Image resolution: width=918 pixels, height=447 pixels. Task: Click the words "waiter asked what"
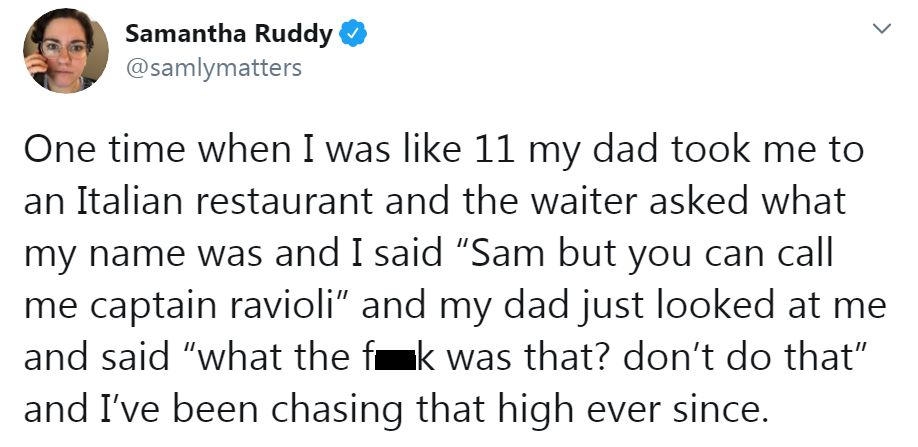[x=690, y=200]
